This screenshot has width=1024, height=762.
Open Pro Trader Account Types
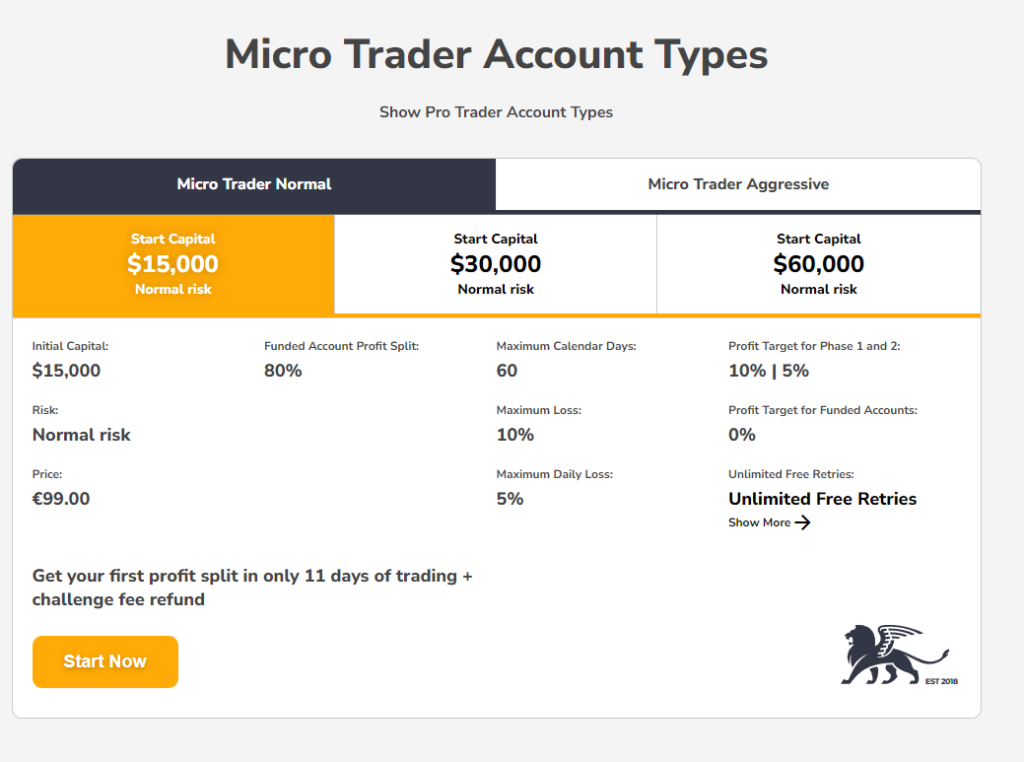click(x=495, y=112)
